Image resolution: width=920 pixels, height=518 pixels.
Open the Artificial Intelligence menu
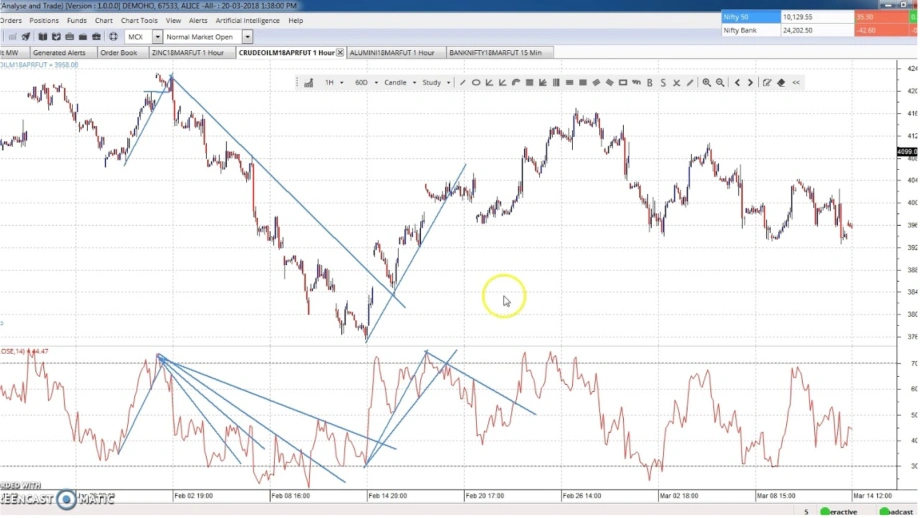247,20
